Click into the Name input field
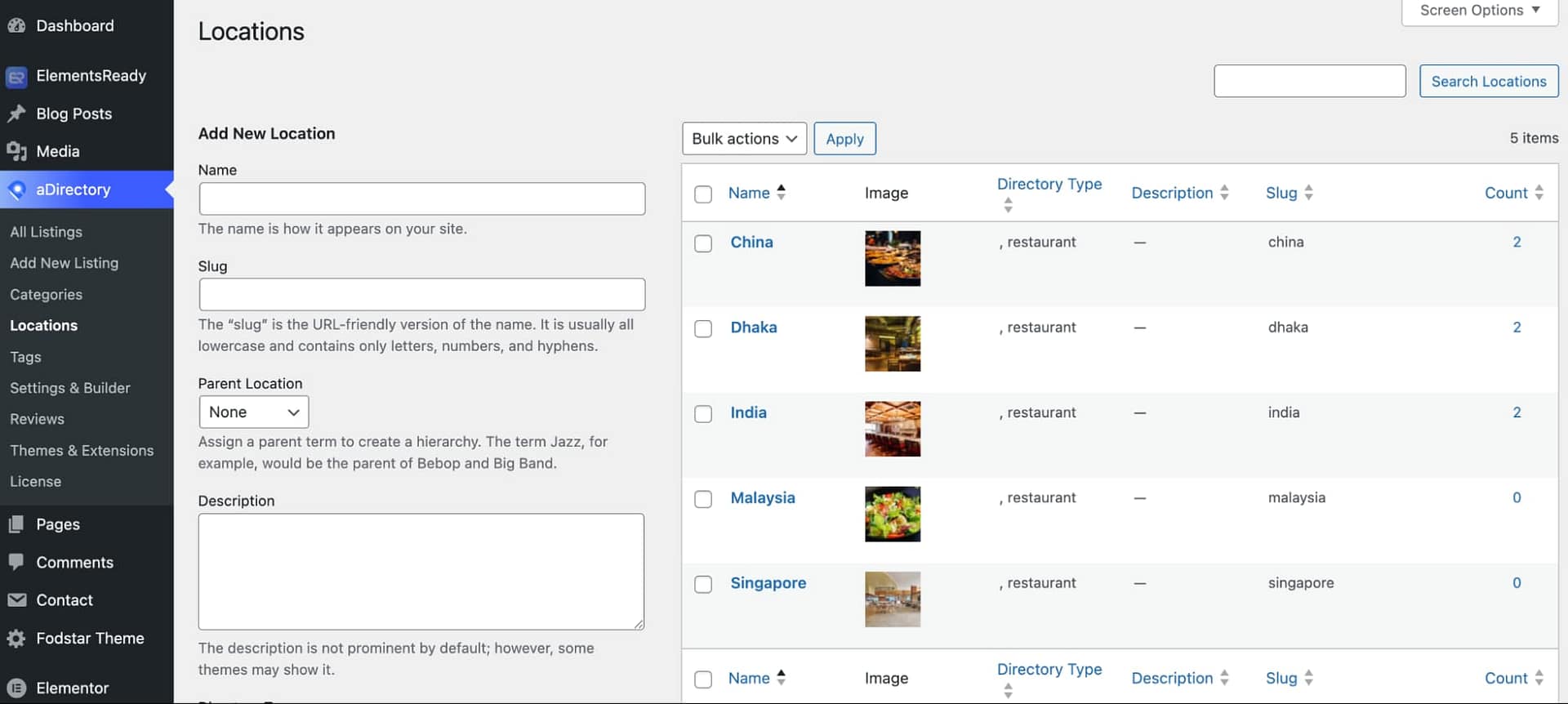 coord(422,198)
